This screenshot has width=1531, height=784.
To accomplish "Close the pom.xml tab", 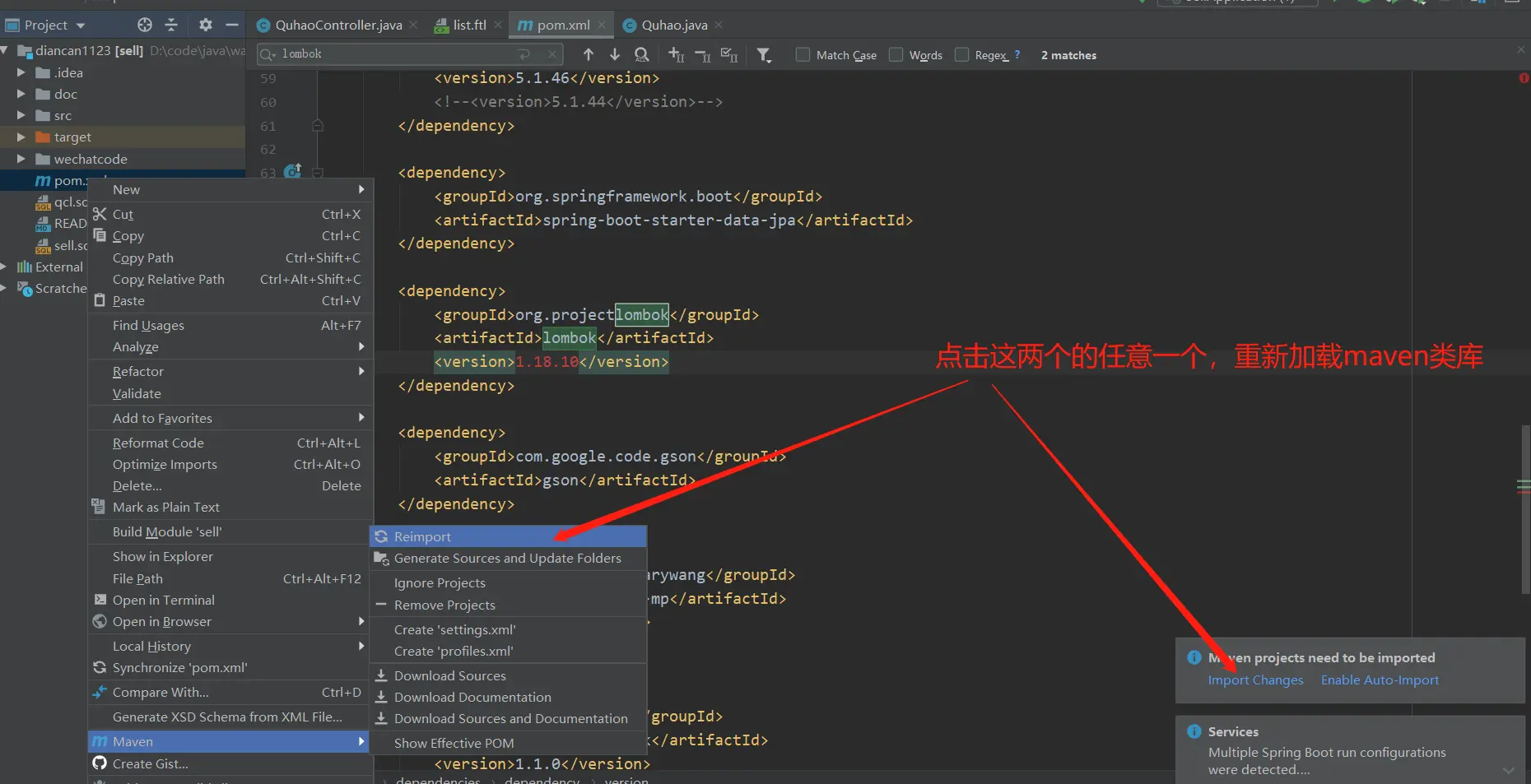I will pos(602,25).
